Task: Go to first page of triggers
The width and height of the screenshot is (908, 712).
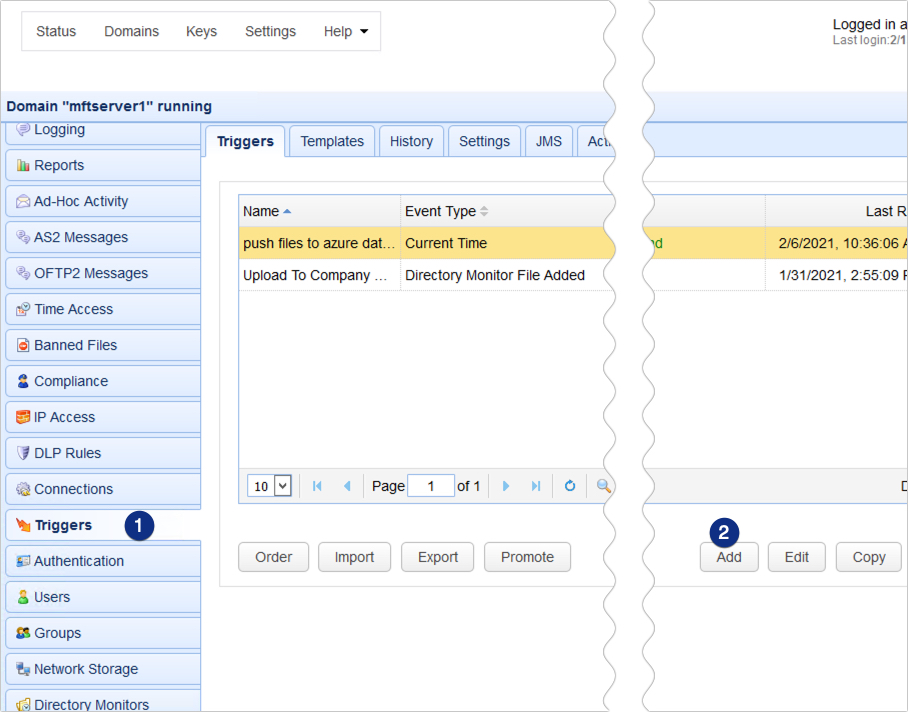Action: [x=317, y=486]
